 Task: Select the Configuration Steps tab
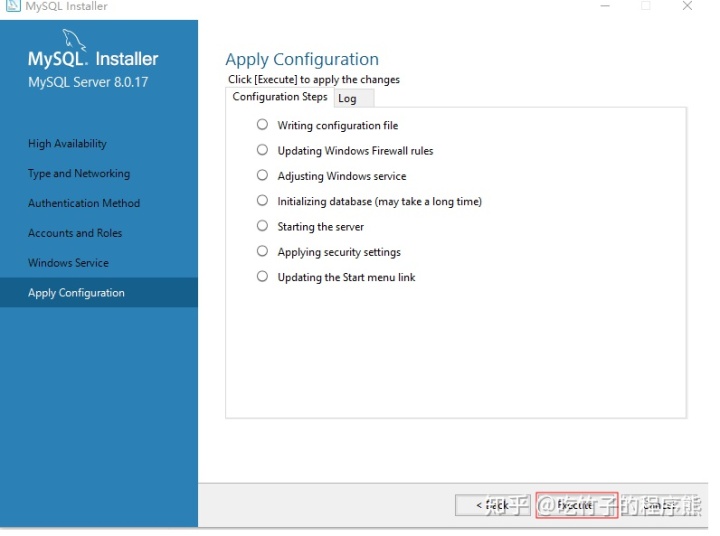pyautogui.click(x=280, y=97)
